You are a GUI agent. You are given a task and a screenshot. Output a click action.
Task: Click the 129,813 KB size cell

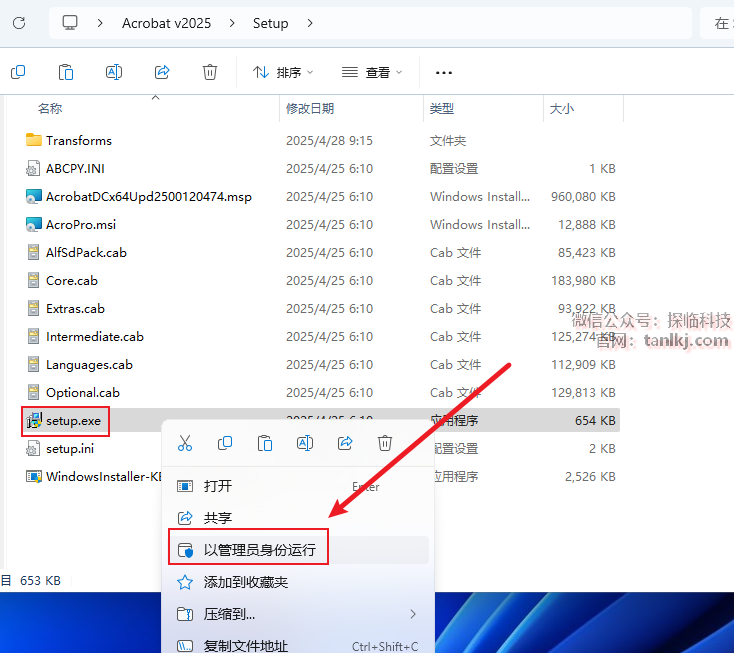coord(583,392)
